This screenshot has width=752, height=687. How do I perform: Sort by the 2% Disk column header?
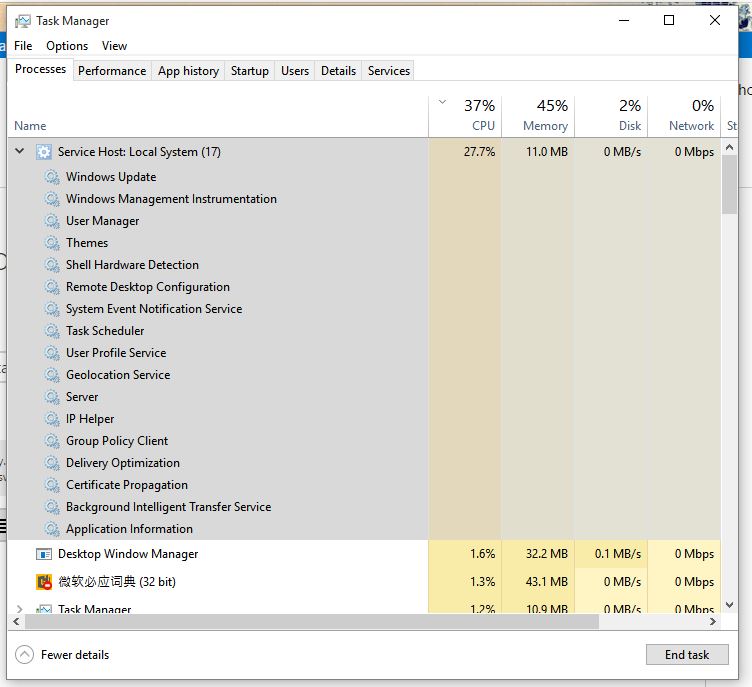click(611, 117)
